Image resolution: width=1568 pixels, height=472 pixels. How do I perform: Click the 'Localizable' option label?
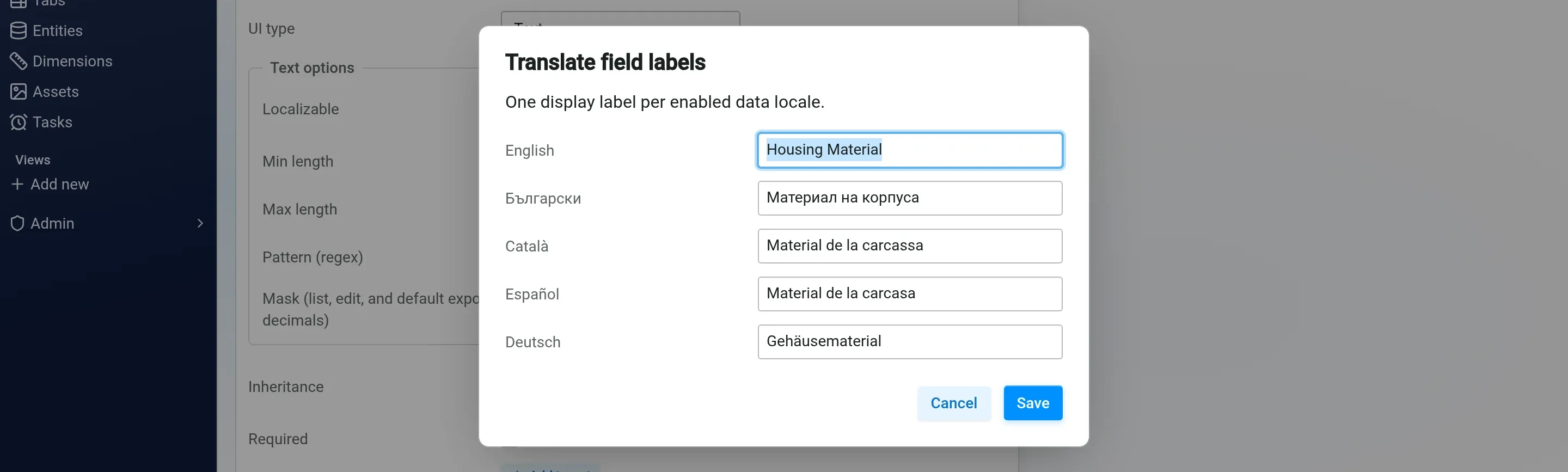tap(301, 109)
